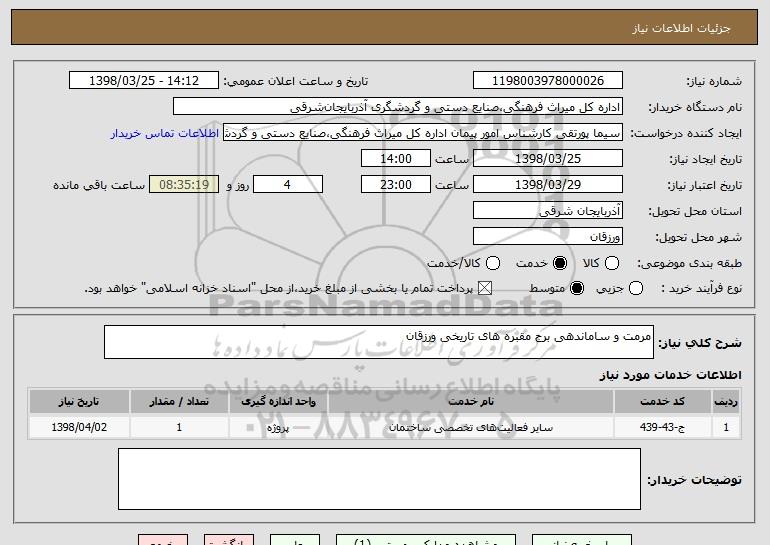This screenshot has height=545, width=770.
Task: Click the pink بازگشت button at bottom
Action: (229, 540)
